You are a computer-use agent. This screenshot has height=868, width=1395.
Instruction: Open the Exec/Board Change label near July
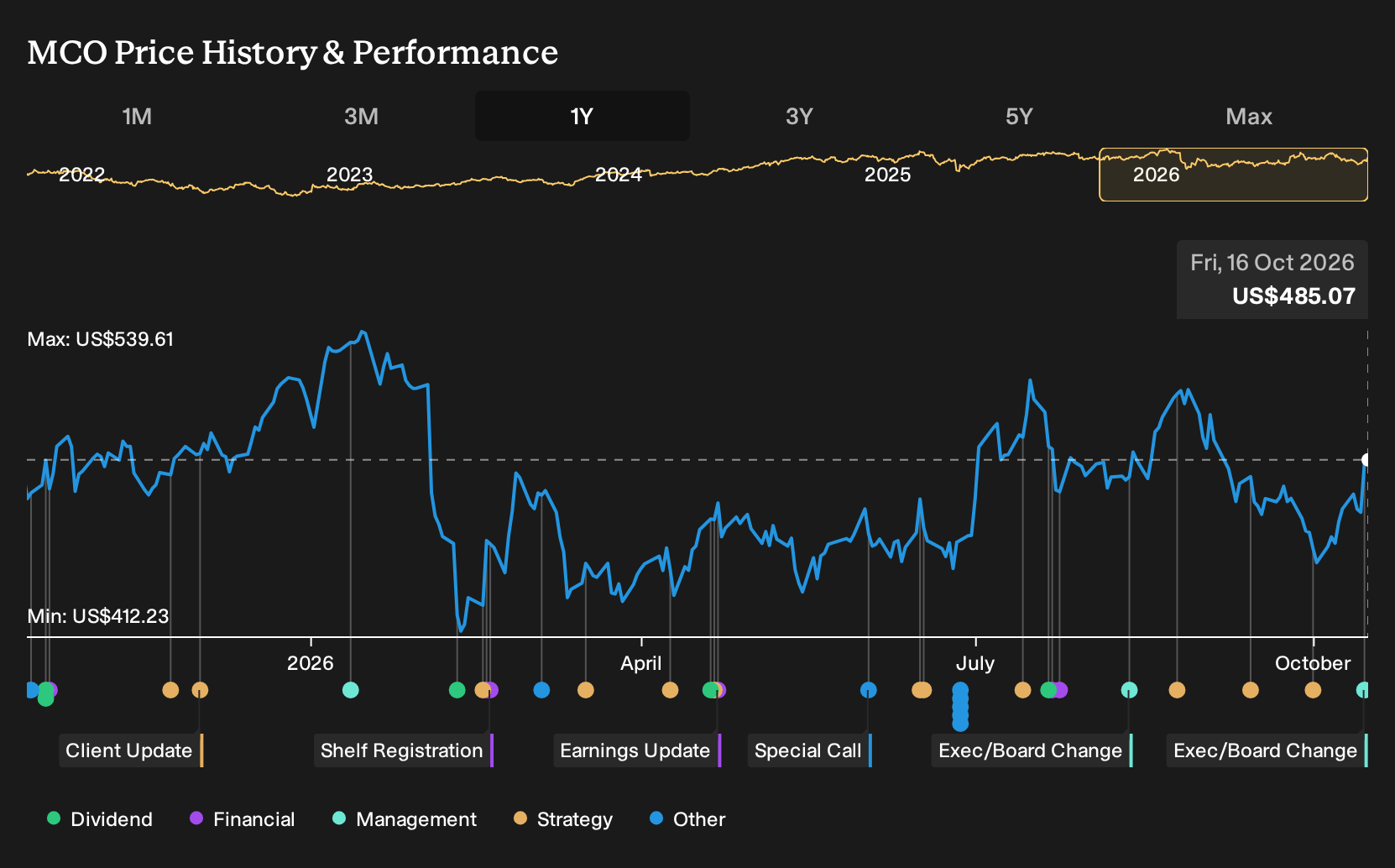click(x=1032, y=750)
